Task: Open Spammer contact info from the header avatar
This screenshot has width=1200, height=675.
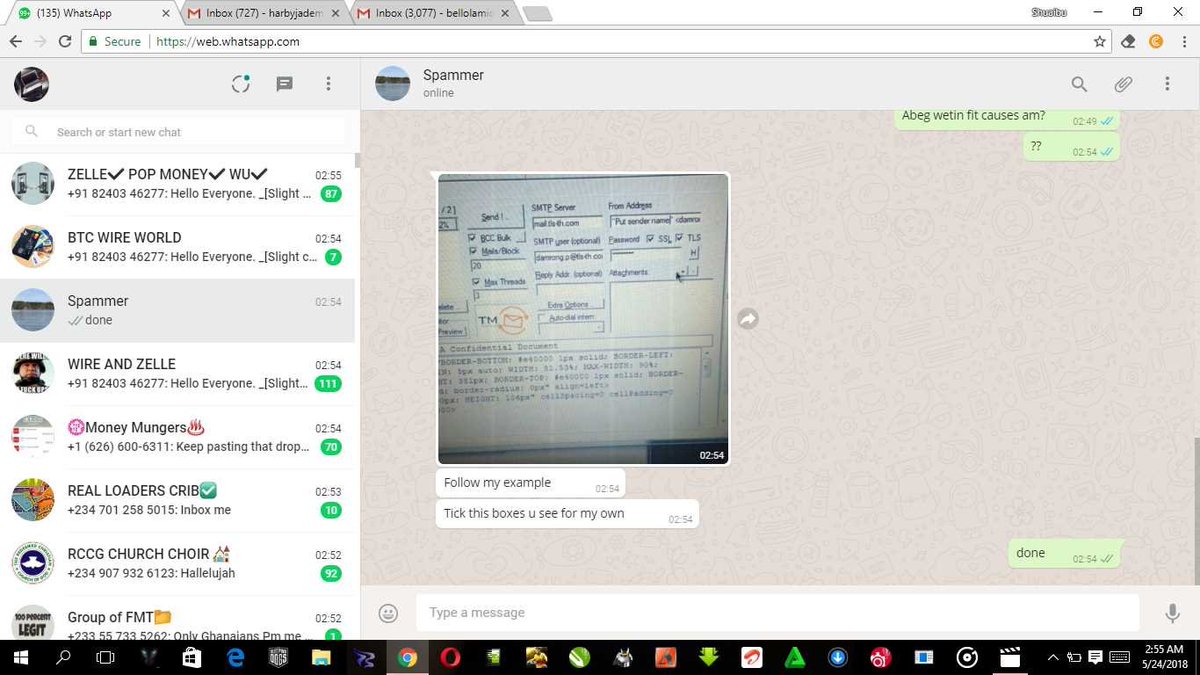Action: point(393,84)
